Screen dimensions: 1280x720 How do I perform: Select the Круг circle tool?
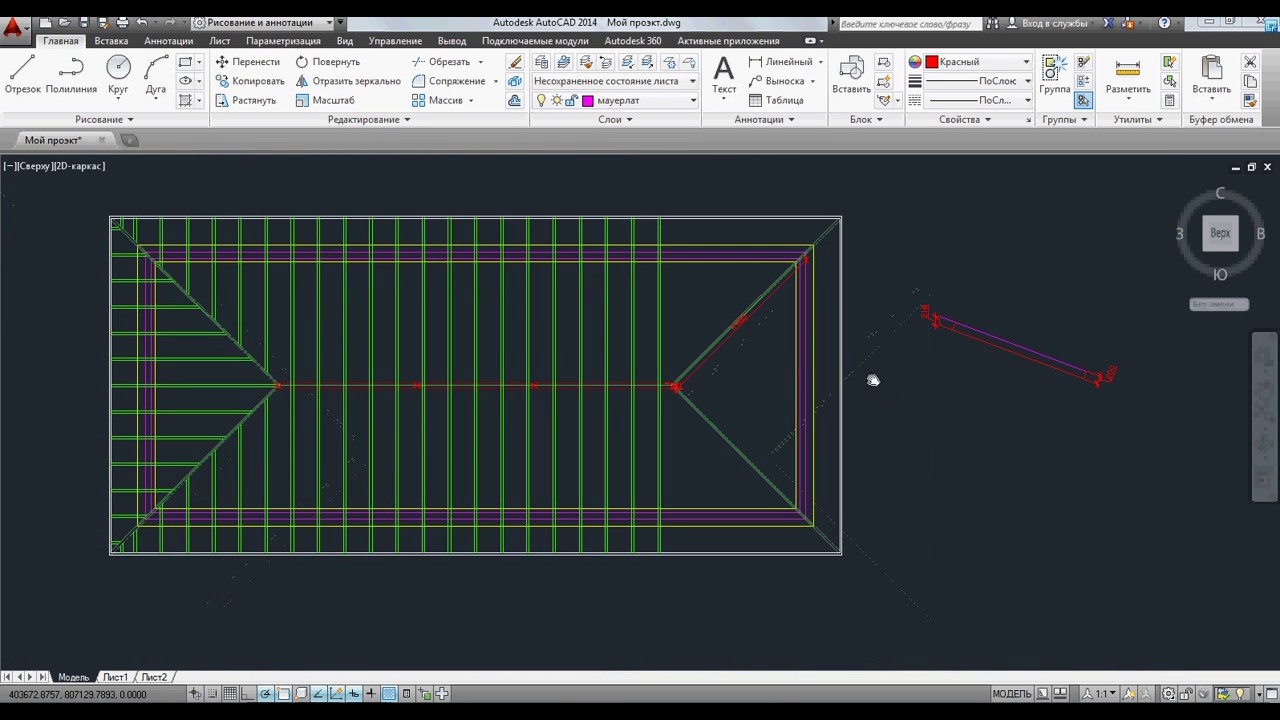click(x=118, y=75)
